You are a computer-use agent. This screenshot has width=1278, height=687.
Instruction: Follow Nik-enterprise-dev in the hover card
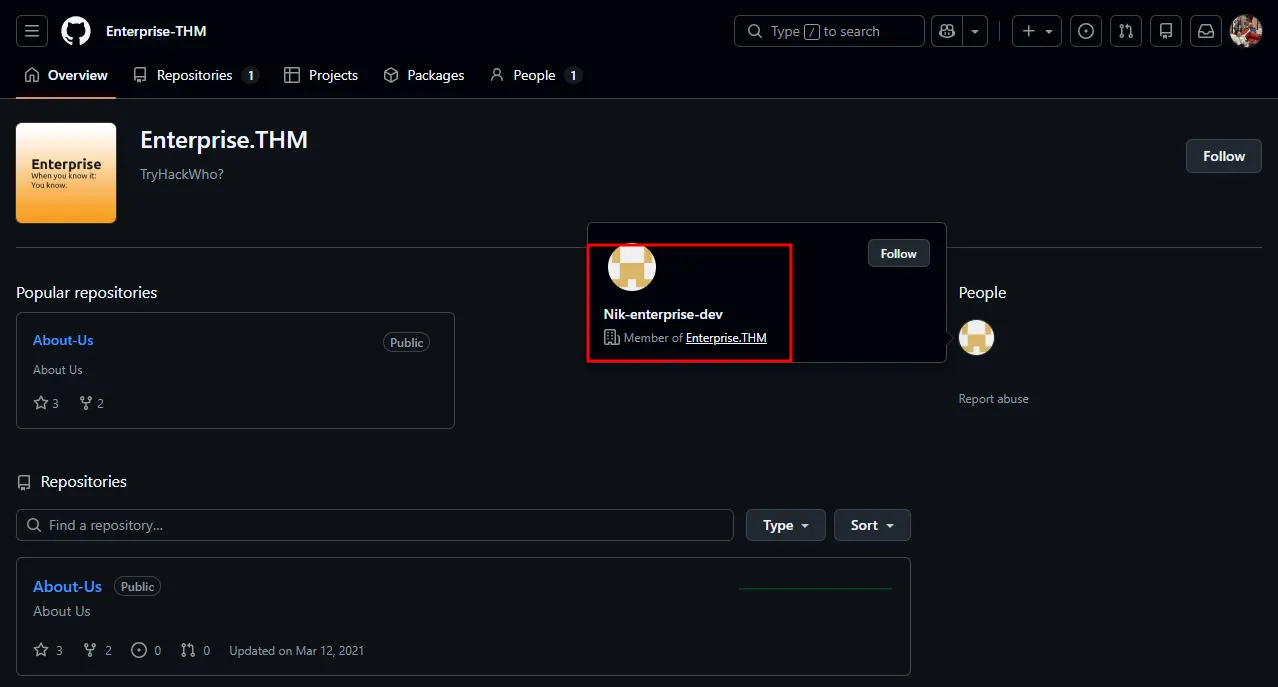coord(898,254)
